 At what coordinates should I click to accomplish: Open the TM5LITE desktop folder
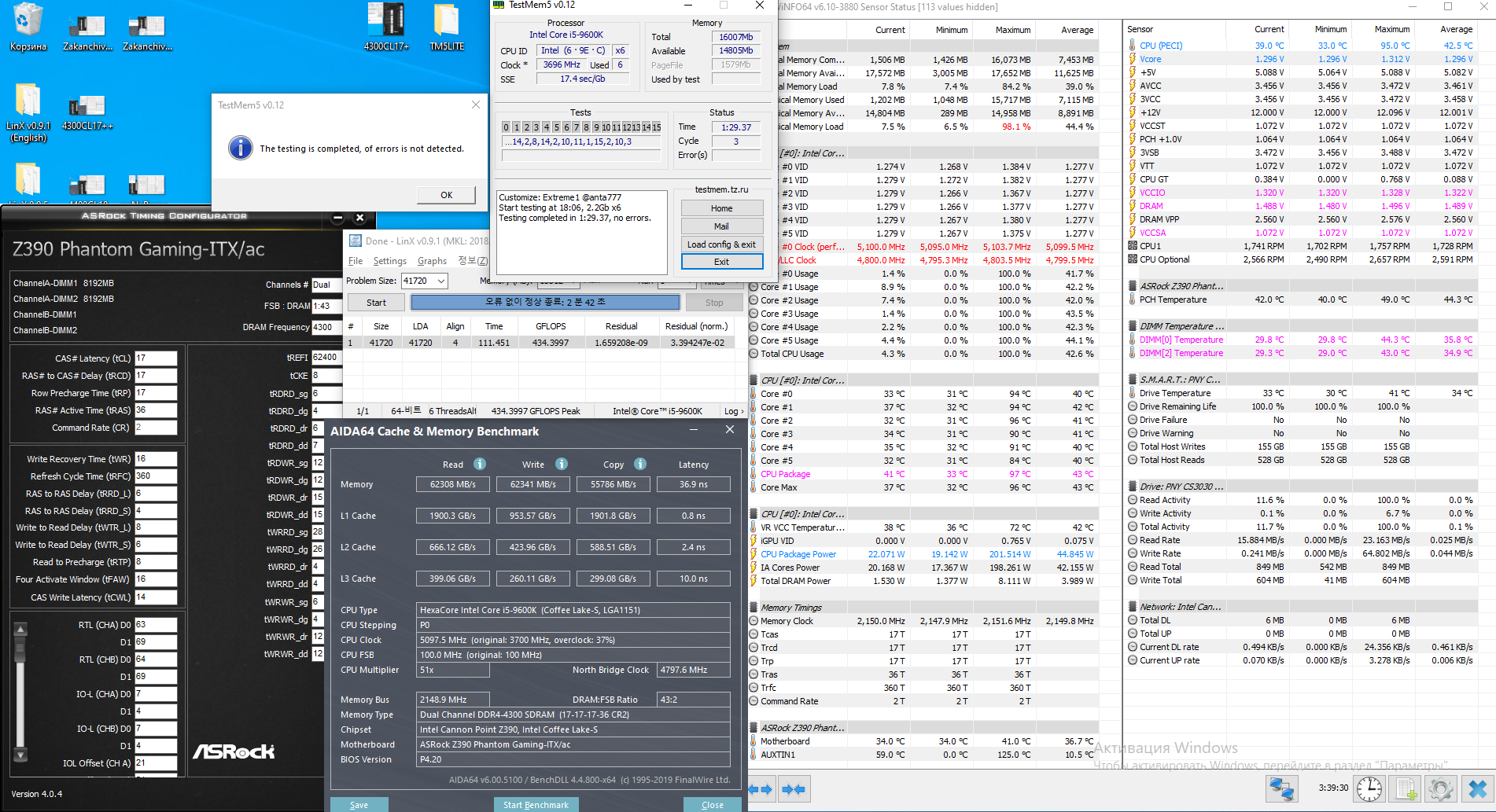point(446,26)
